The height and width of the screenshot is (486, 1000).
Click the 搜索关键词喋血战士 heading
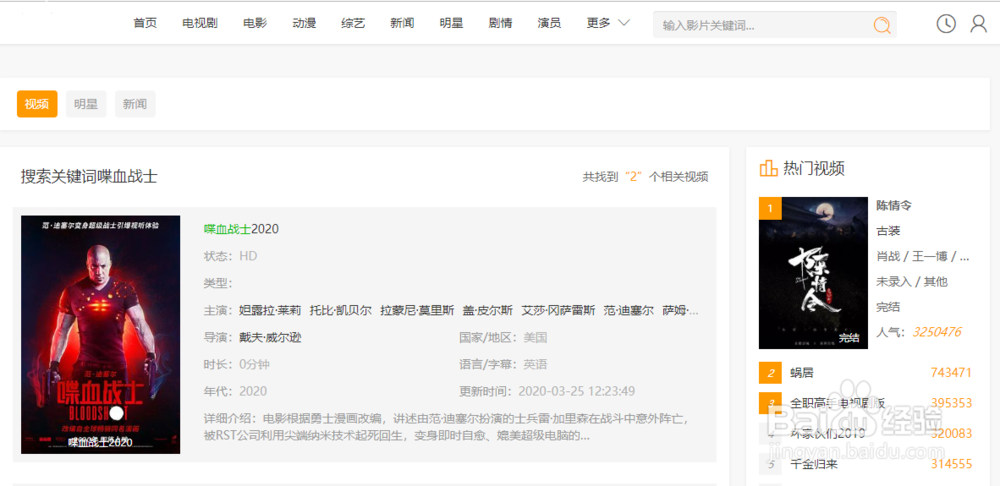pos(89,177)
